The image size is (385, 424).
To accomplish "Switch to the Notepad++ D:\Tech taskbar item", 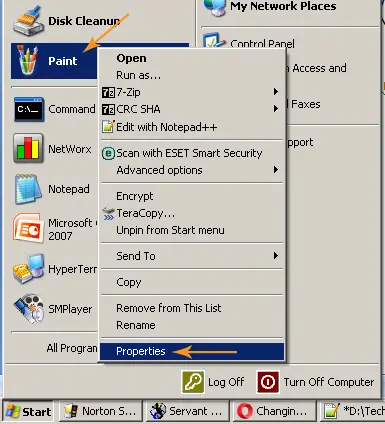I will (x=352, y=411).
